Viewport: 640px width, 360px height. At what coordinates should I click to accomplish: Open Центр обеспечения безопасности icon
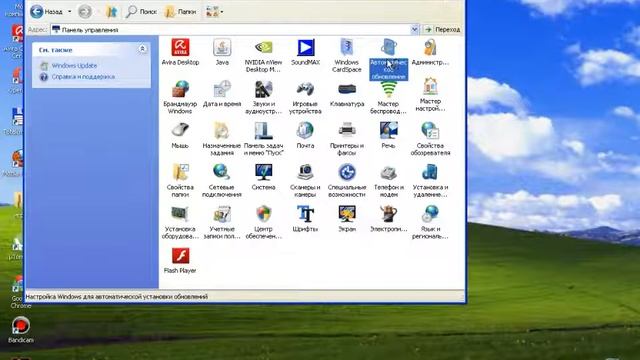(263, 222)
